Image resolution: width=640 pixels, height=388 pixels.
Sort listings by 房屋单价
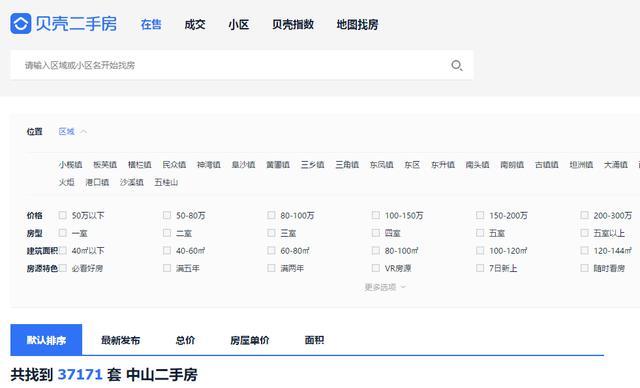[x=250, y=340]
